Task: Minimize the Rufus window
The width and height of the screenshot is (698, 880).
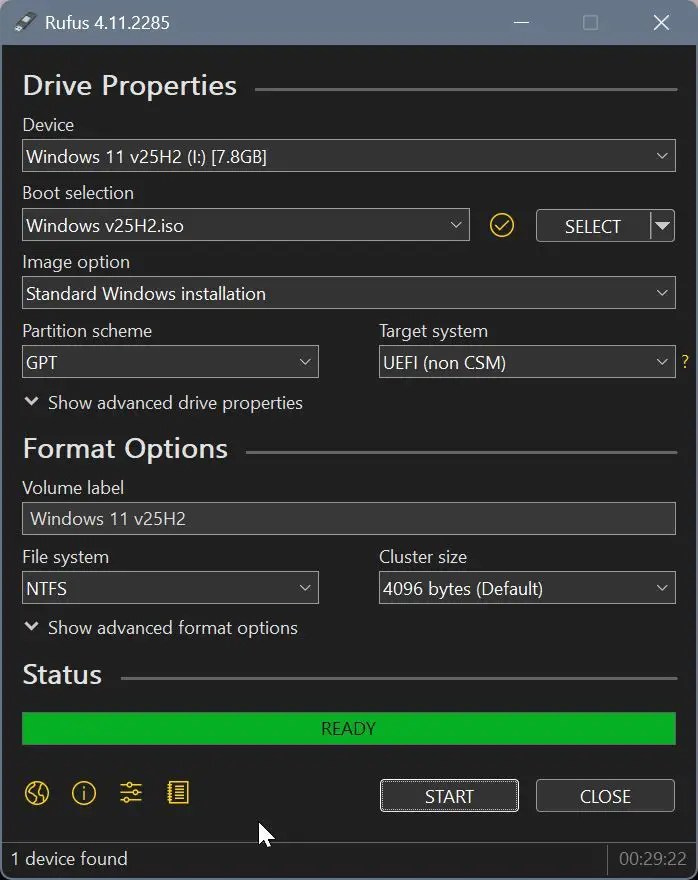Action: tap(521, 22)
